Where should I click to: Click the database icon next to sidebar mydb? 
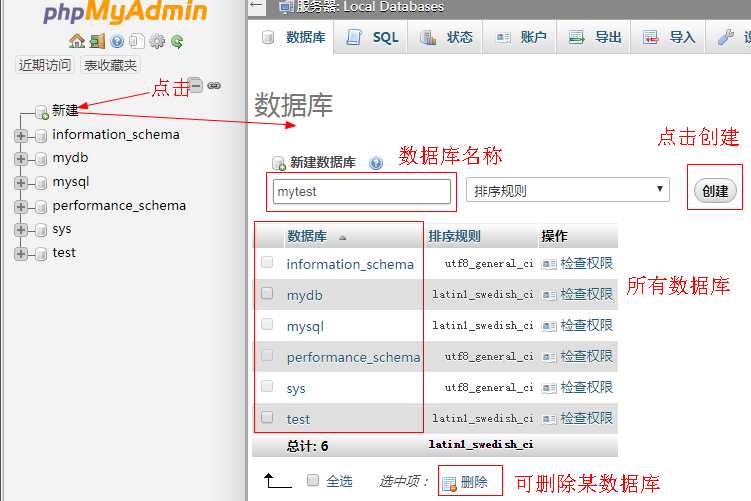pos(41,159)
